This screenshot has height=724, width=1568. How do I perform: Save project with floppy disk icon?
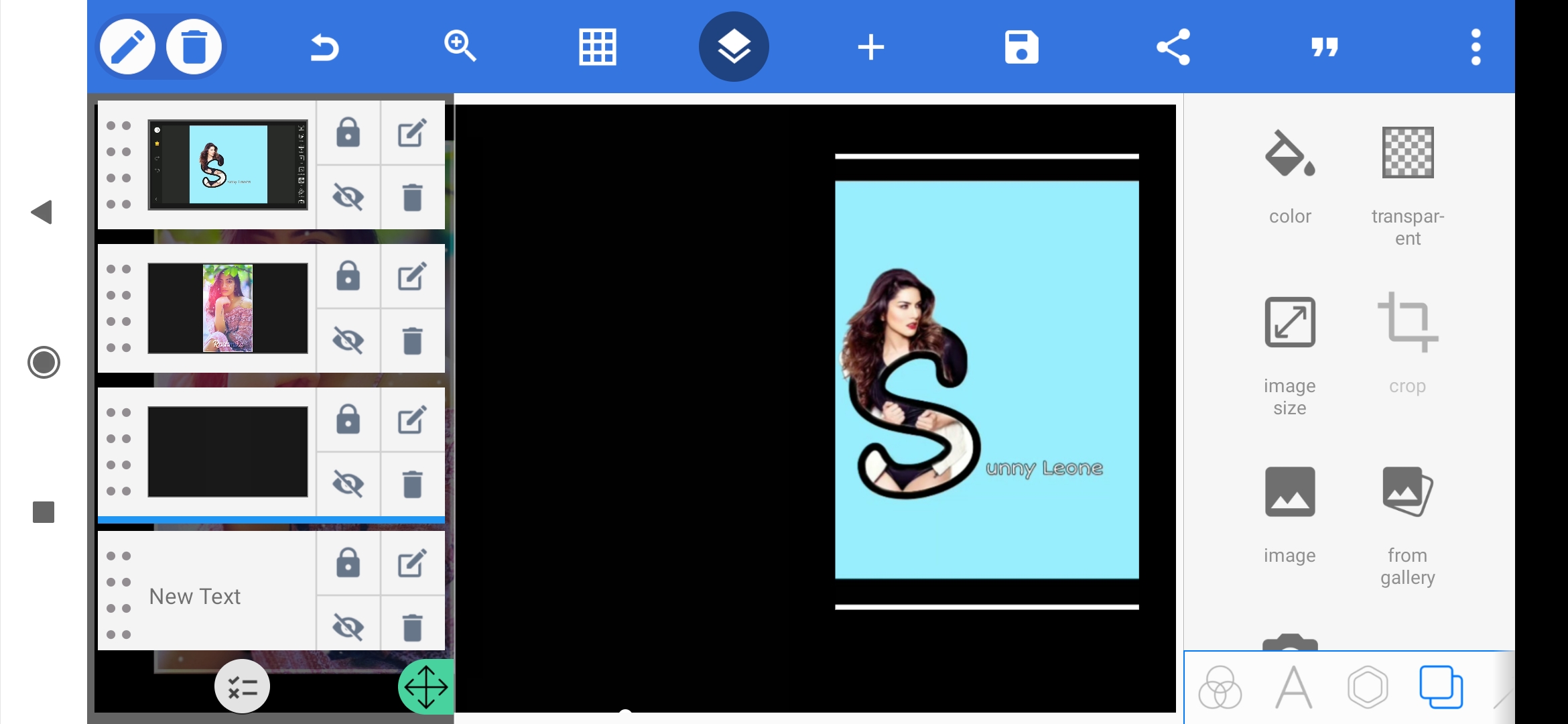click(1021, 47)
